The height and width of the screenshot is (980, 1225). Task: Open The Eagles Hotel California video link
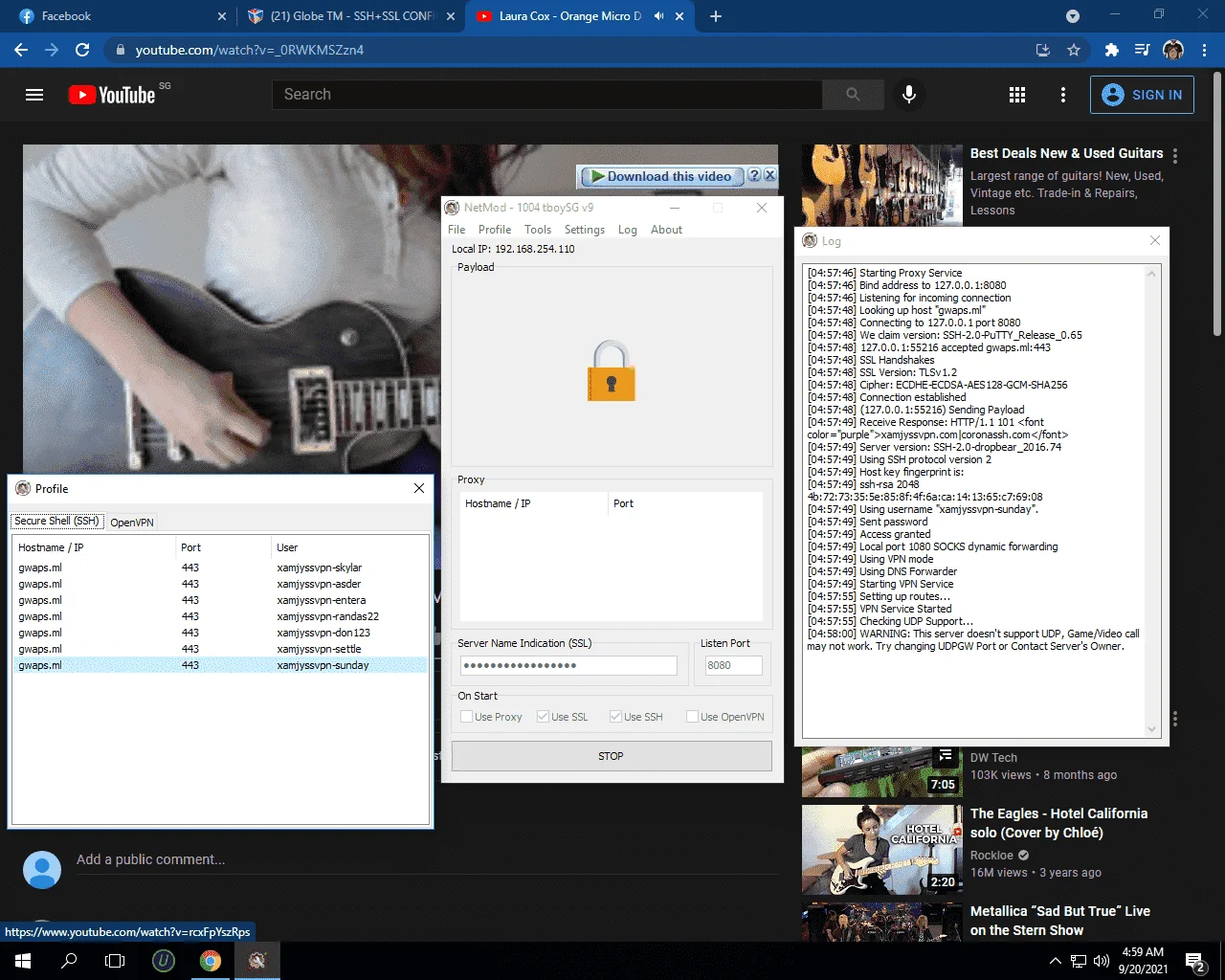[x=1058, y=823]
